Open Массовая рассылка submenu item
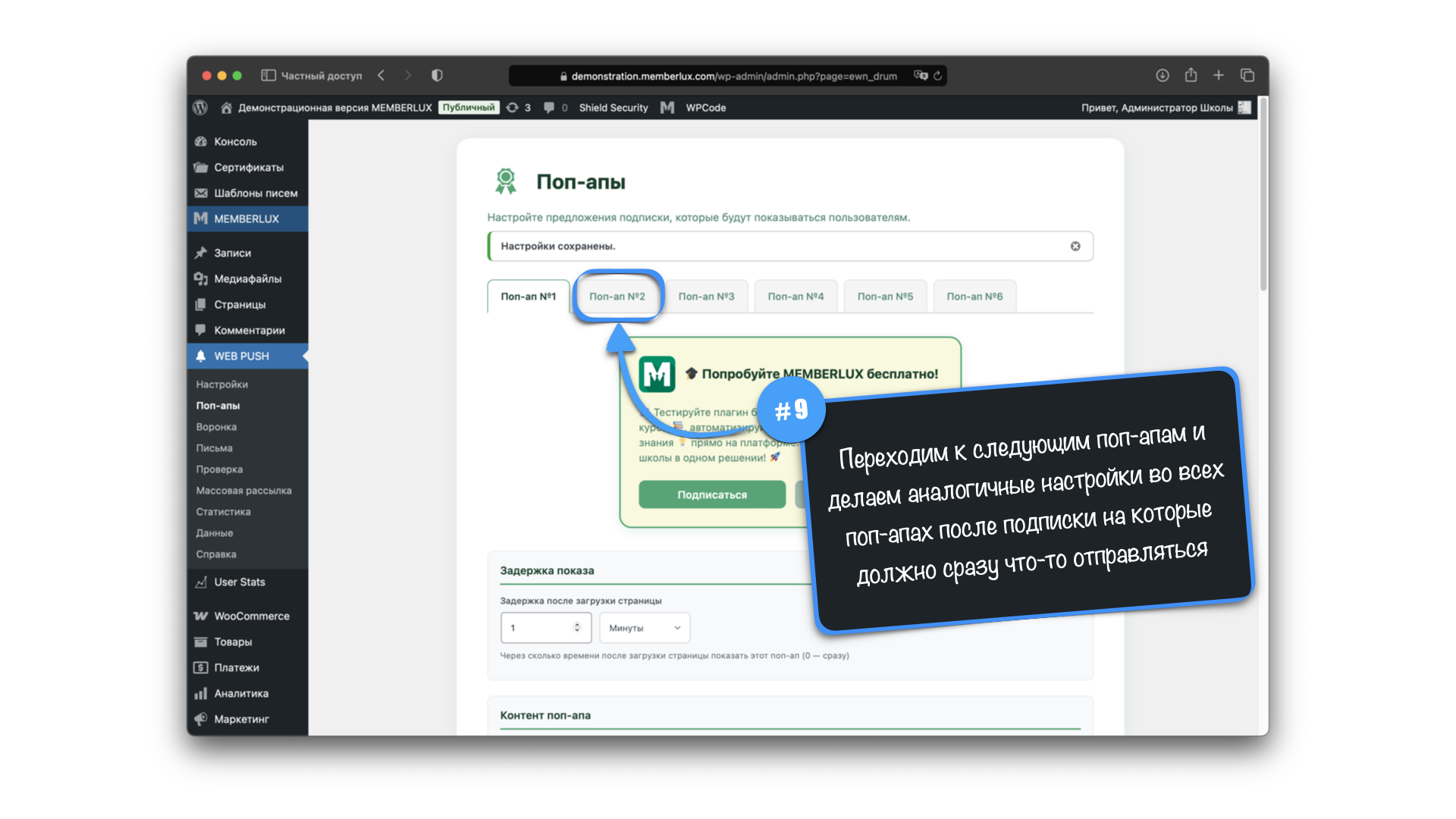The height and width of the screenshot is (819, 1456). pyautogui.click(x=243, y=491)
